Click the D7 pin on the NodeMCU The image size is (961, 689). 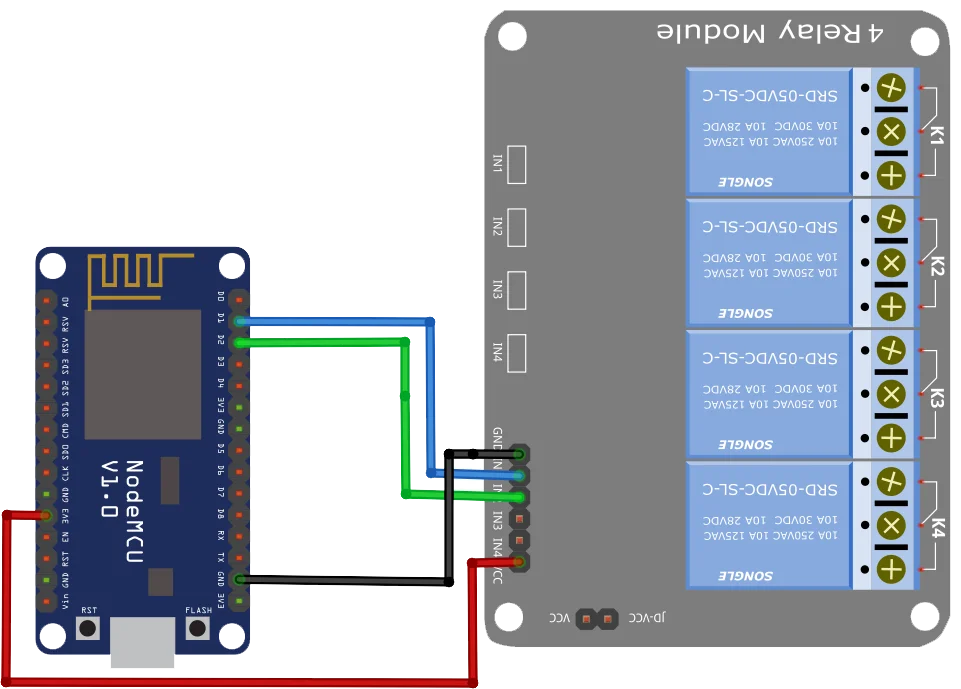click(239, 493)
